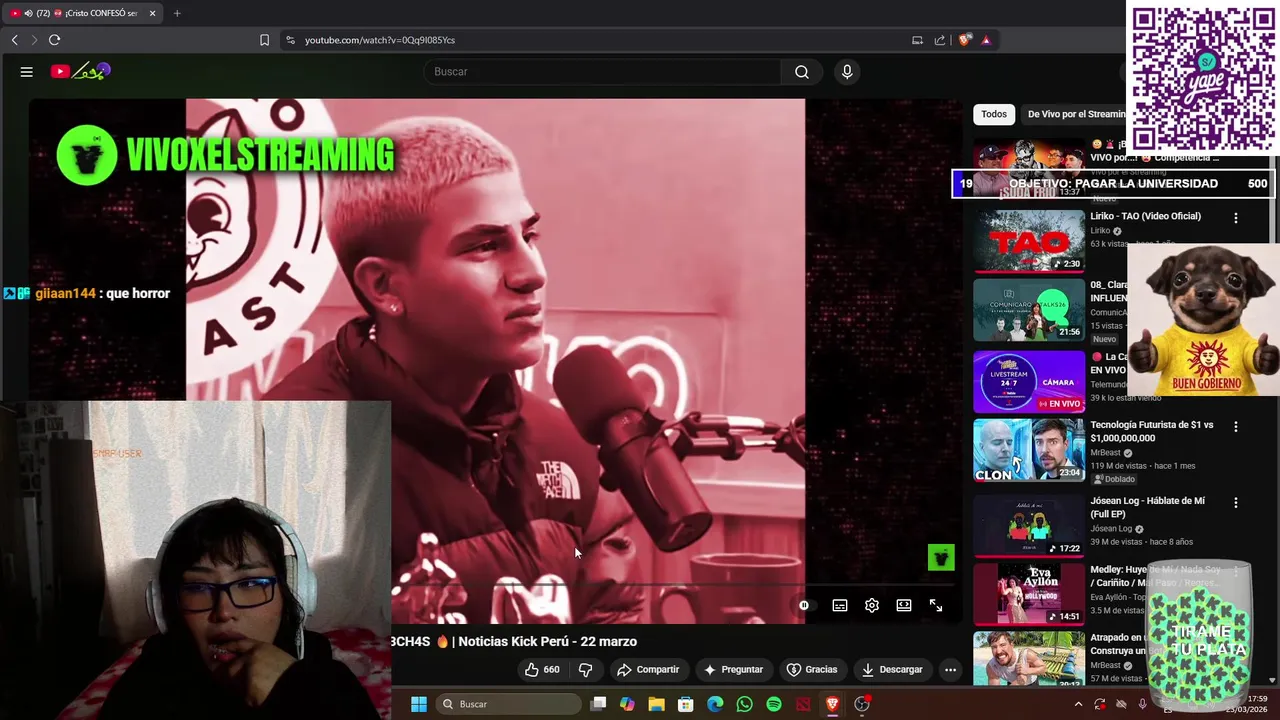The image size is (1280, 720).
Task: Open Spotify from the taskbar
Action: pyautogui.click(x=774, y=704)
